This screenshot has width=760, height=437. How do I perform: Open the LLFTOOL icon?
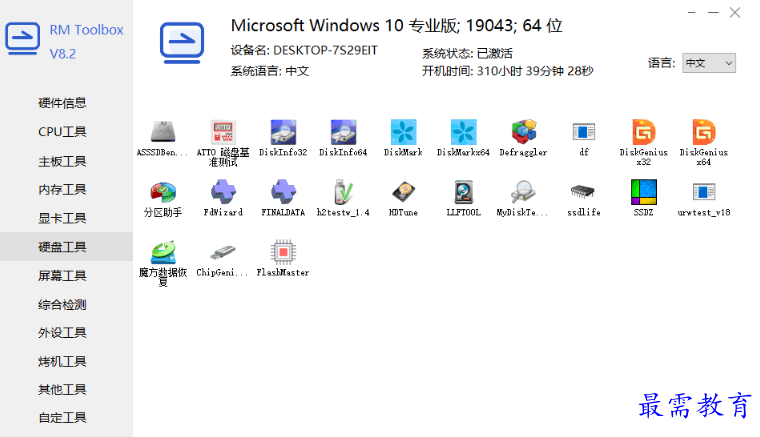[463, 192]
